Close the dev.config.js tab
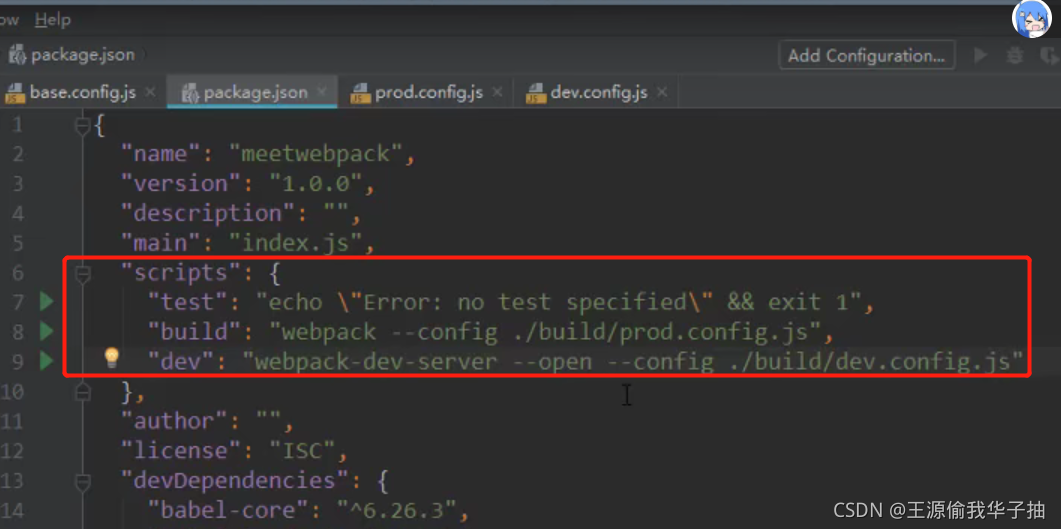This screenshot has width=1061, height=529. tap(662, 91)
